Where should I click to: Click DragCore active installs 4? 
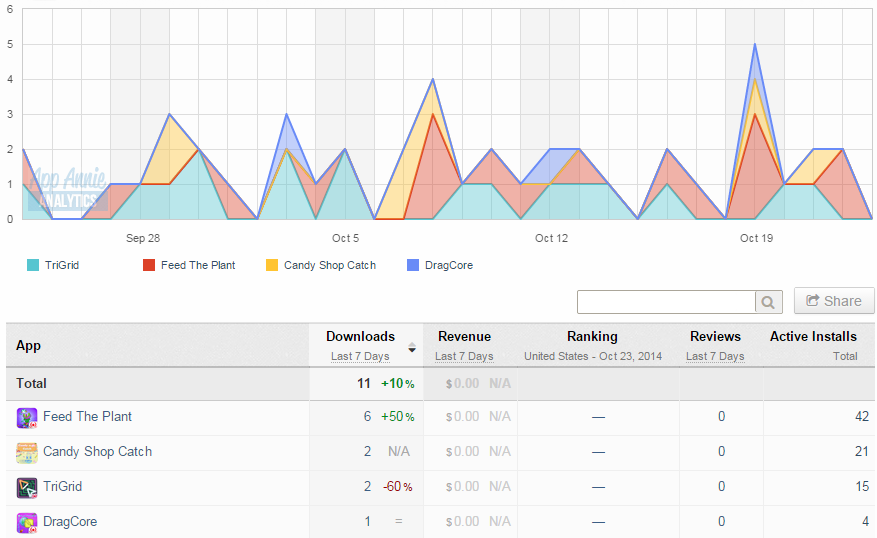pyautogui.click(x=865, y=522)
